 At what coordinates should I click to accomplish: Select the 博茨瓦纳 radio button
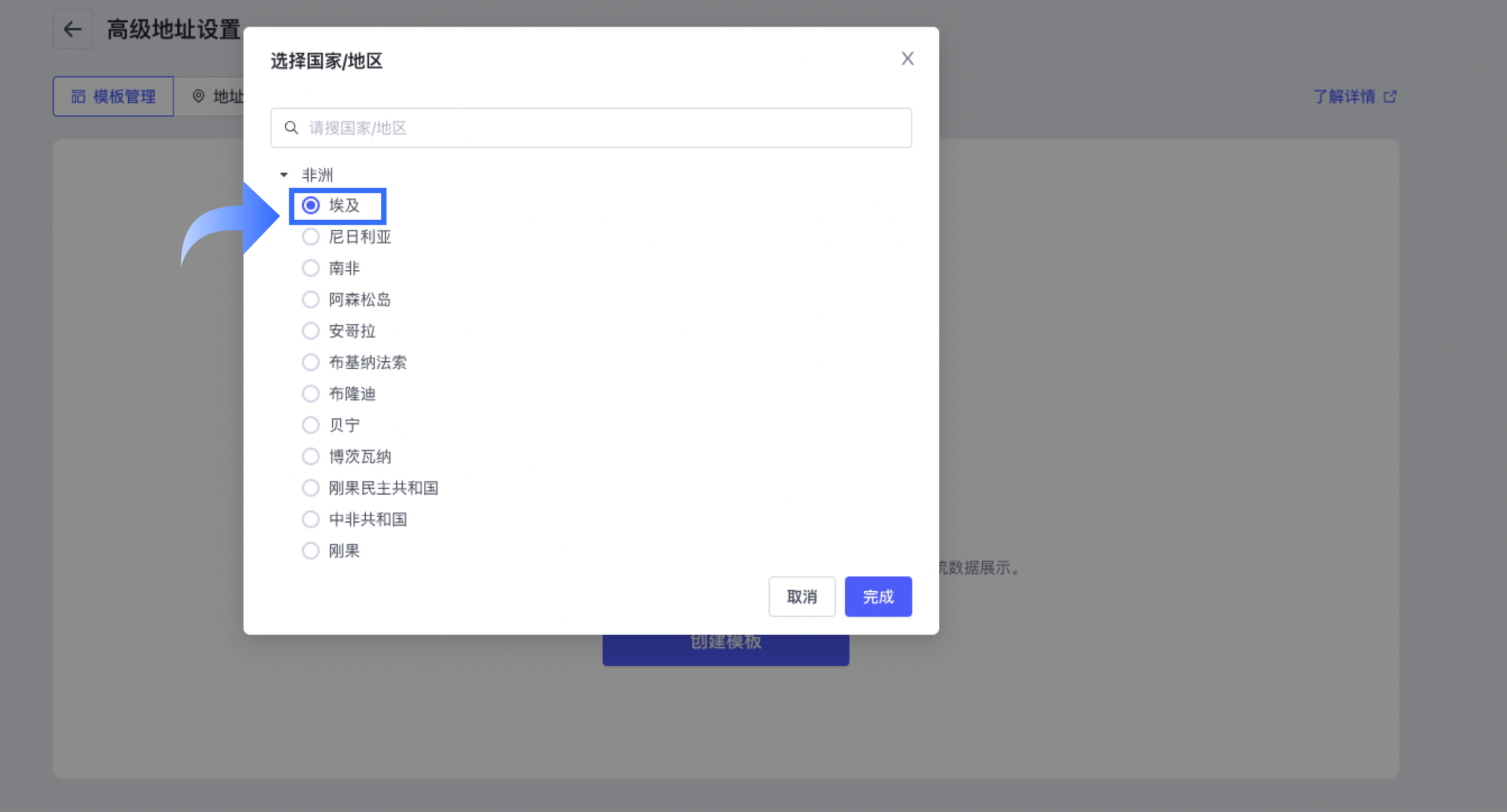click(311, 457)
